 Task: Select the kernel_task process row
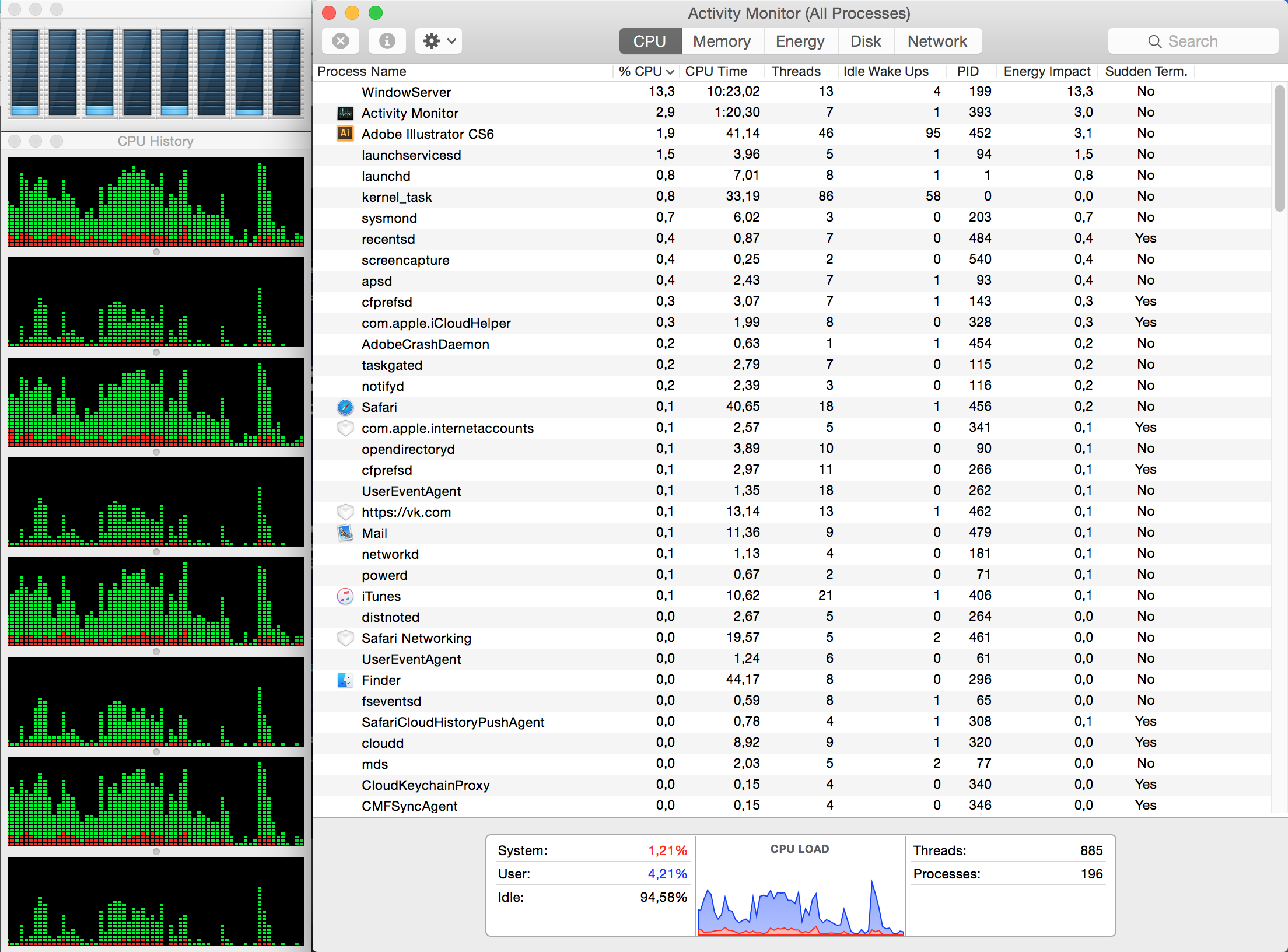[792, 197]
